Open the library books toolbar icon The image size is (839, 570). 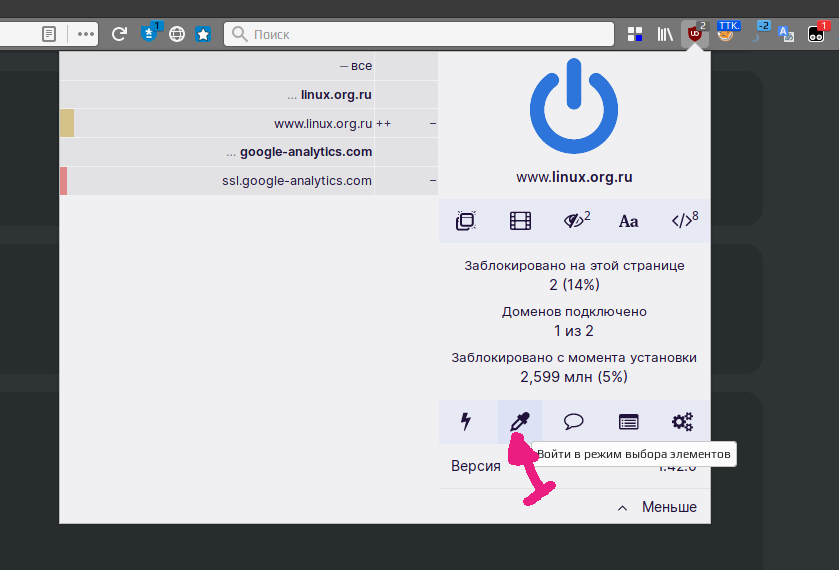tap(665, 34)
